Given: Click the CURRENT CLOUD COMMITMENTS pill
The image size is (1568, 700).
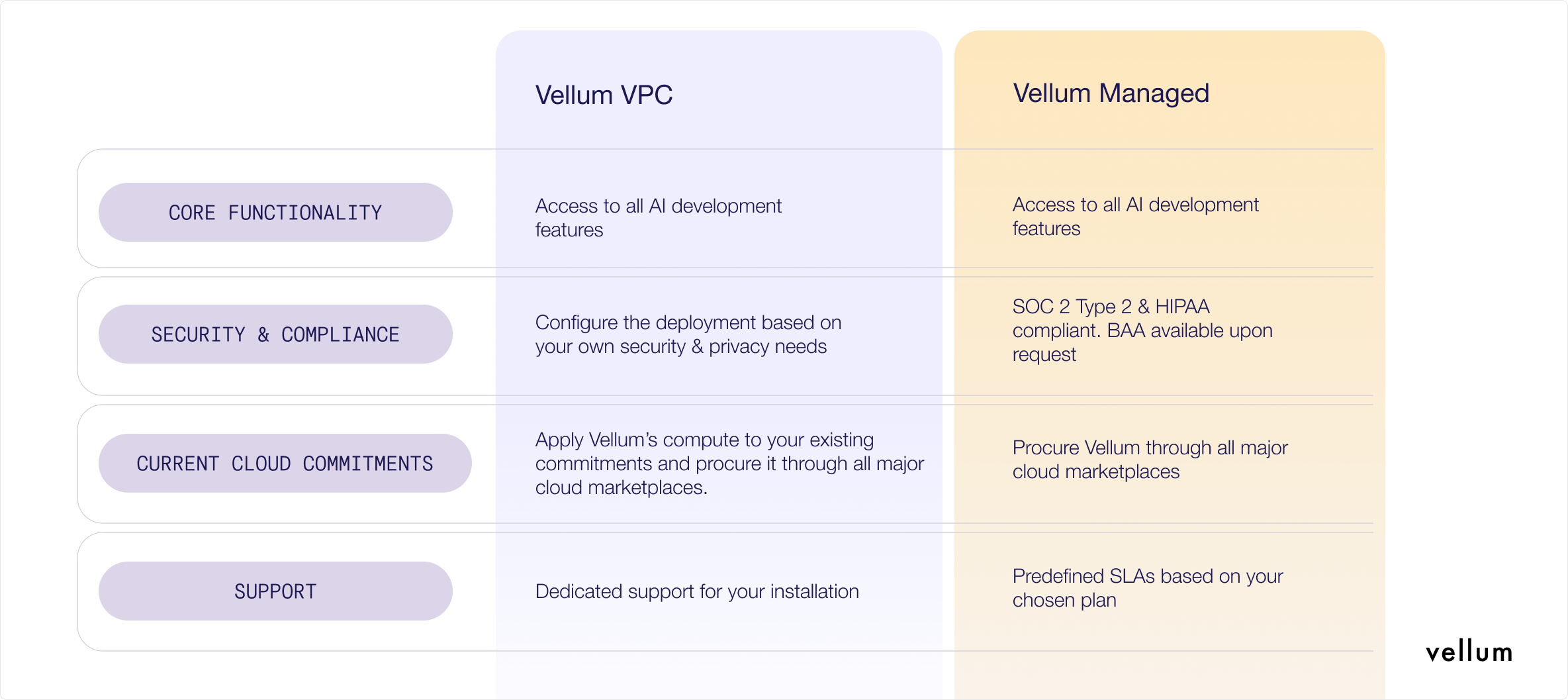Looking at the screenshot, I should (285, 464).
